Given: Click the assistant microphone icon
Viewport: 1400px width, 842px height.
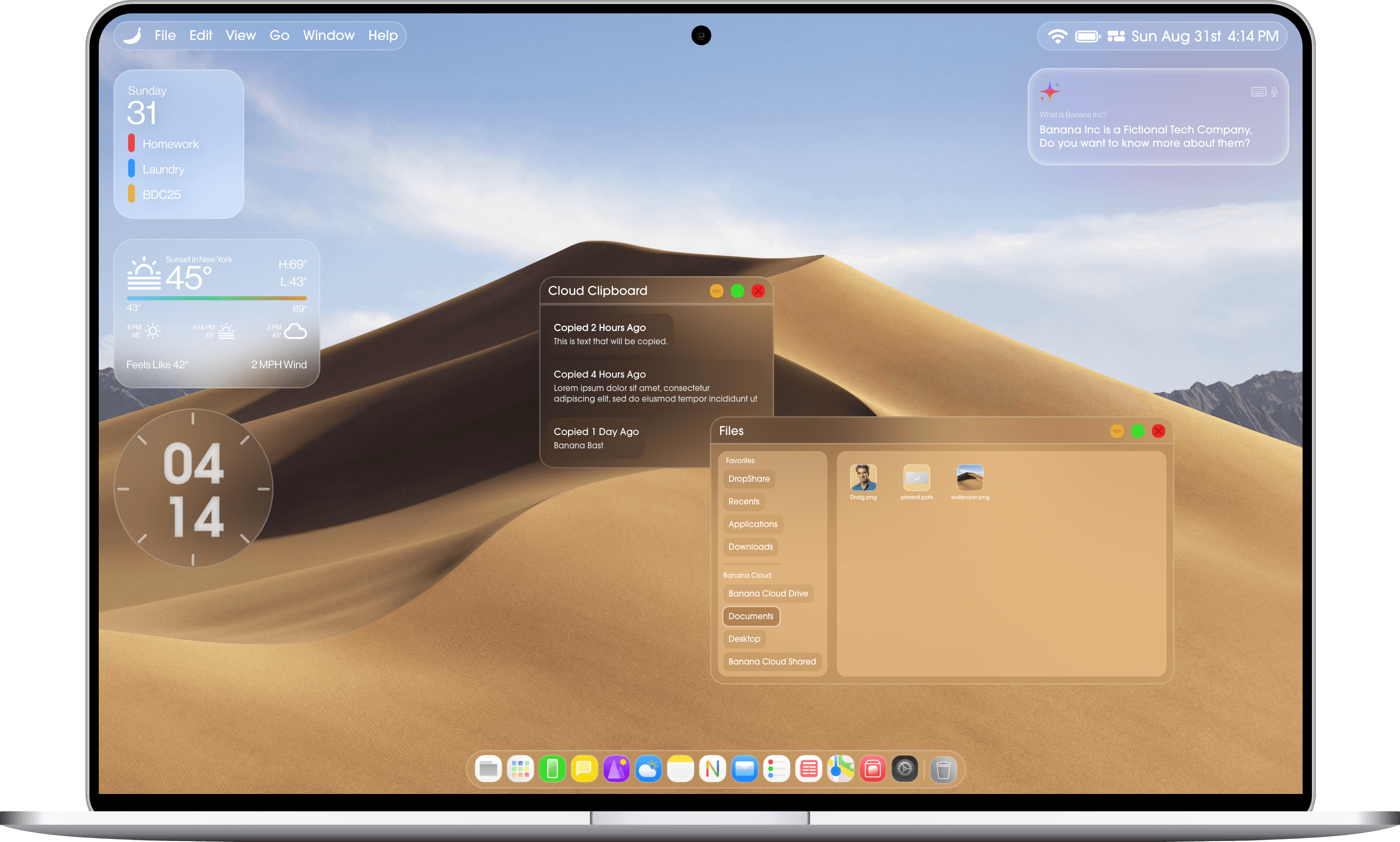Looking at the screenshot, I should [1274, 91].
